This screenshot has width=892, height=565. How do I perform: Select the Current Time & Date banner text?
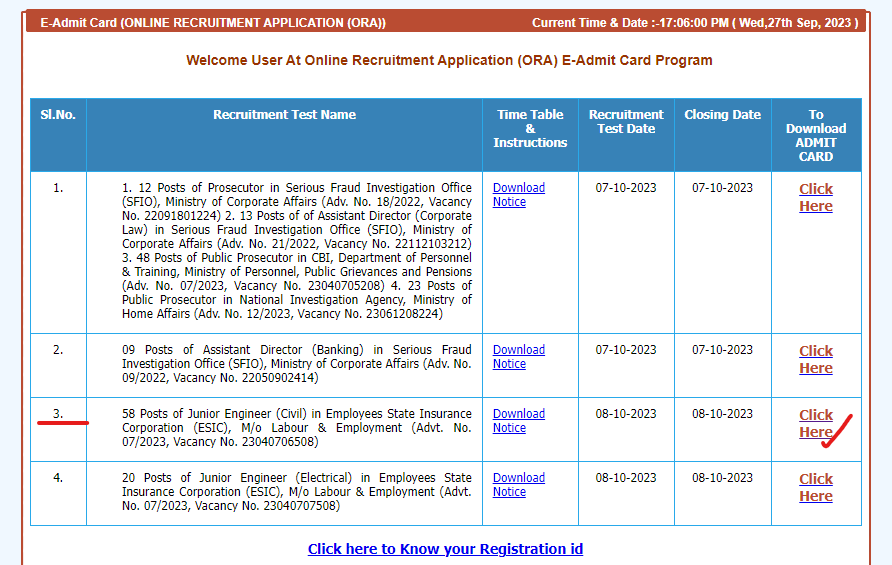click(695, 23)
